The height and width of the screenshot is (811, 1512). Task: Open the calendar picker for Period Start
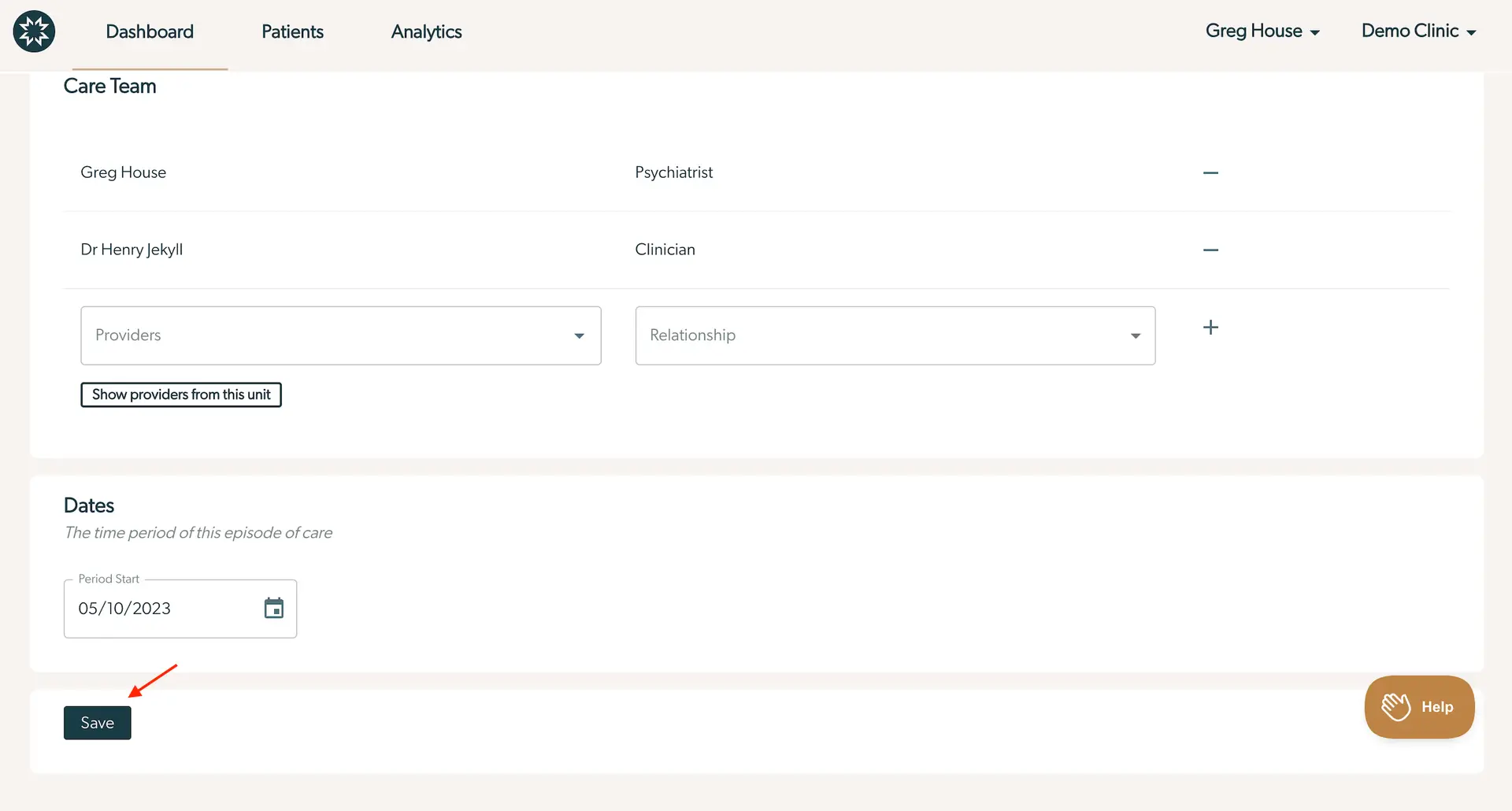click(x=274, y=607)
